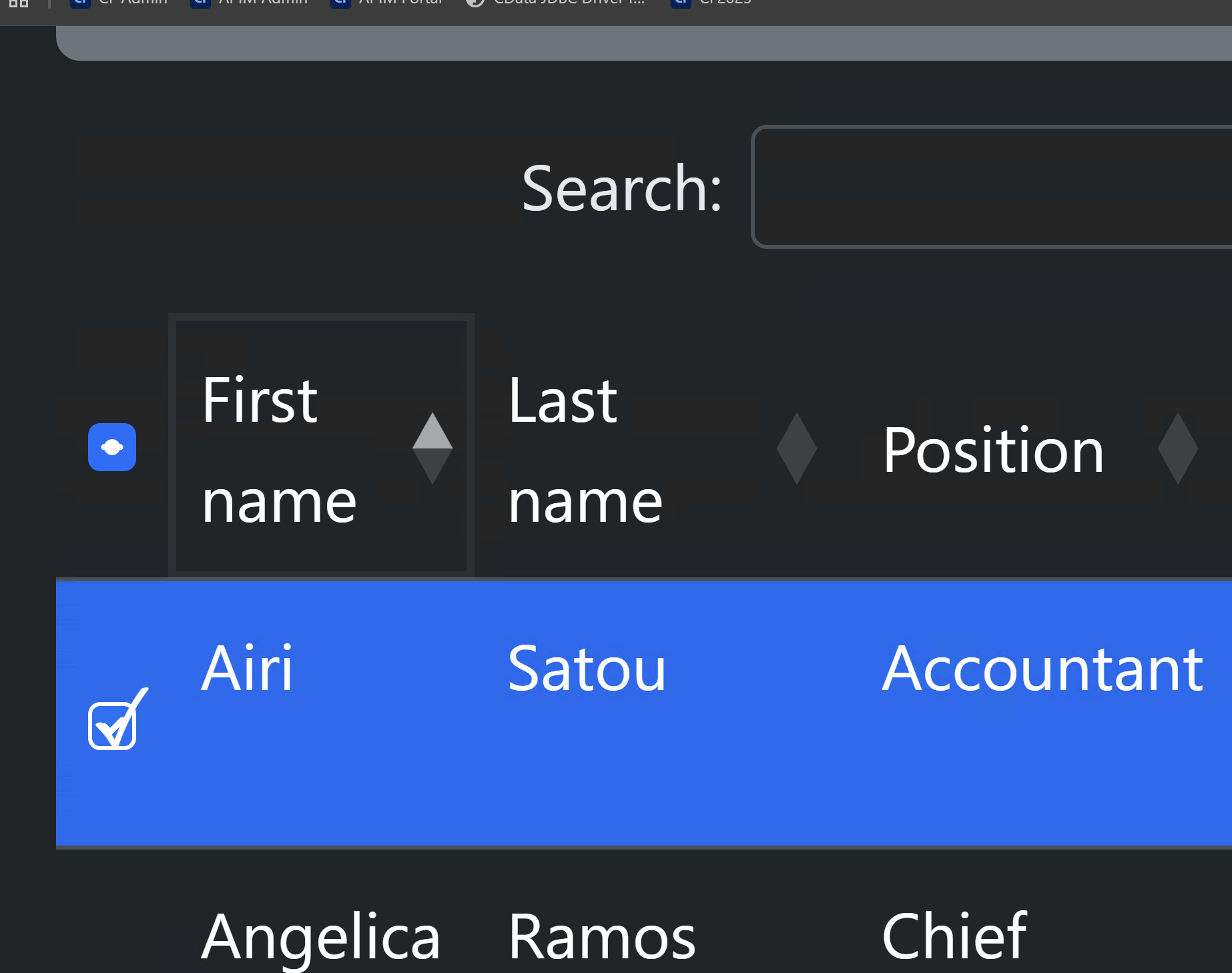This screenshot has height=973, width=1232.
Task: Click the Satou last name cell
Action: [587, 669]
